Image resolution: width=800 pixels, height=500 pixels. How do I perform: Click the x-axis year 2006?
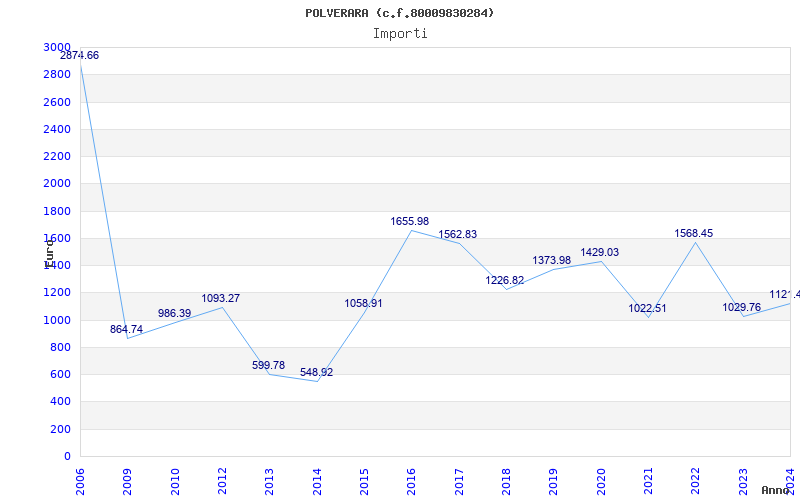[x=80, y=482]
